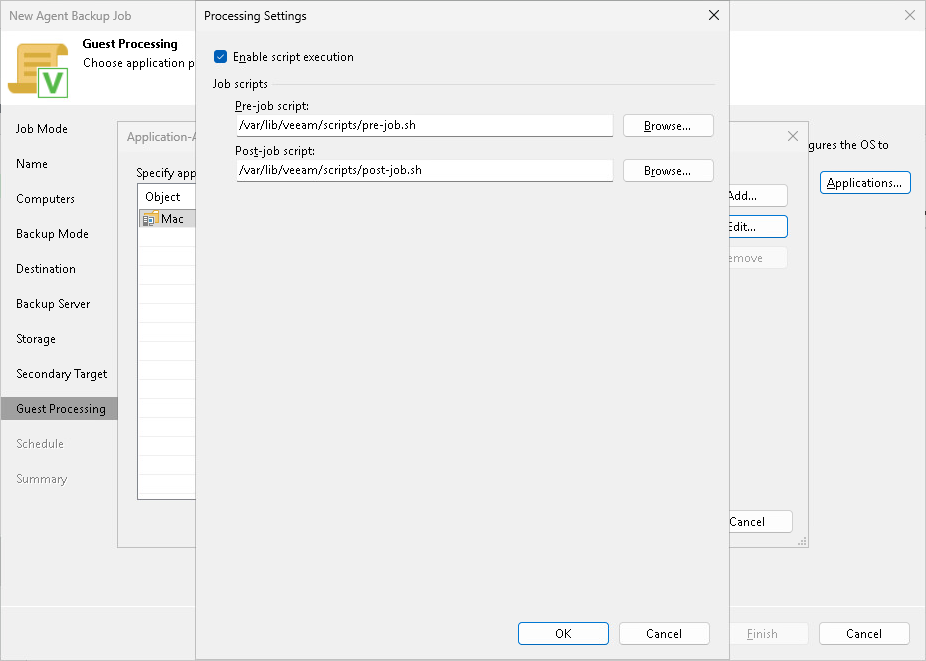Image resolution: width=926 pixels, height=661 pixels.
Task: Cancel the Processing Settings dialog
Action: [664, 633]
